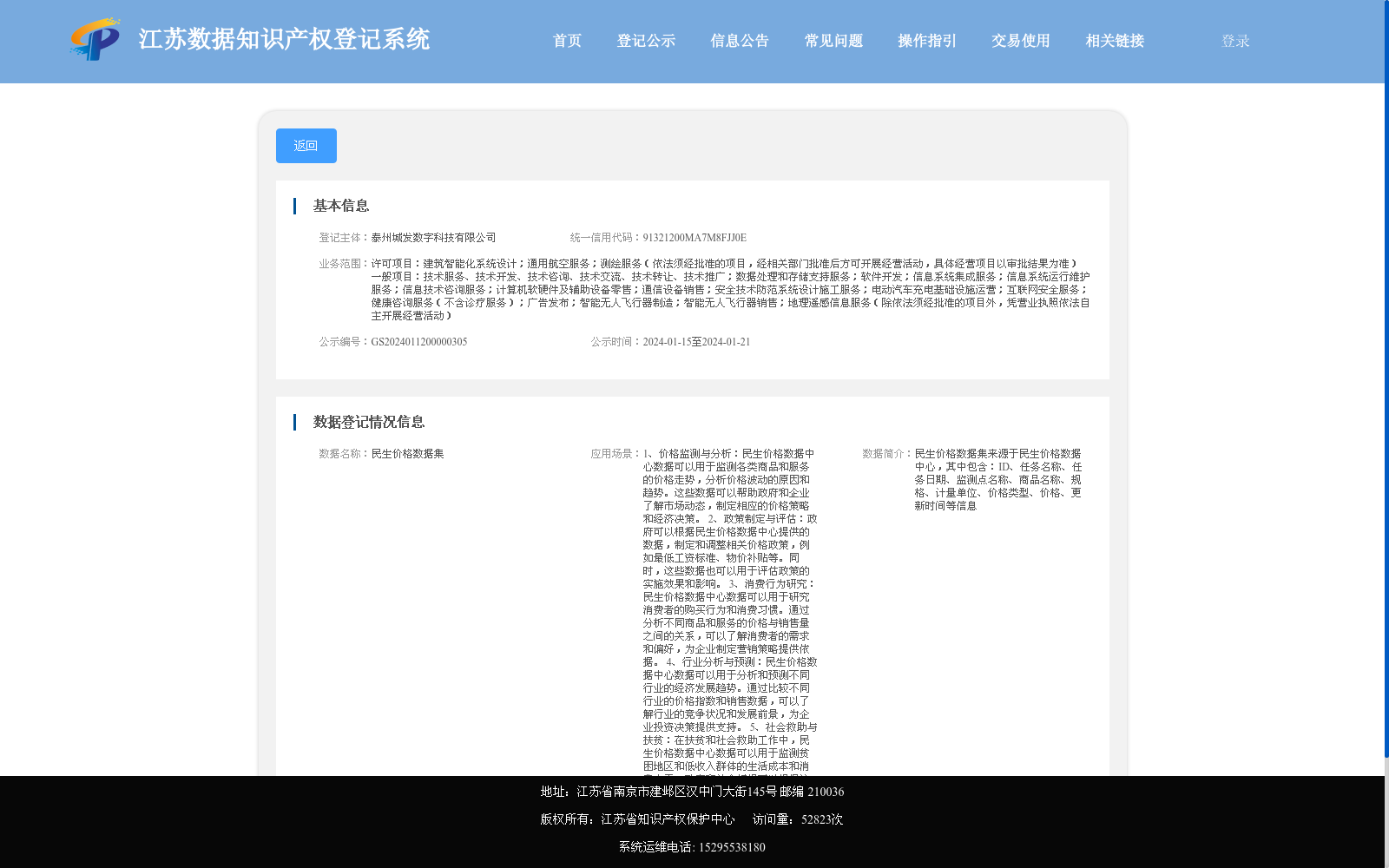
Task: Select the footer maintenance phone number
Action: [732, 846]
